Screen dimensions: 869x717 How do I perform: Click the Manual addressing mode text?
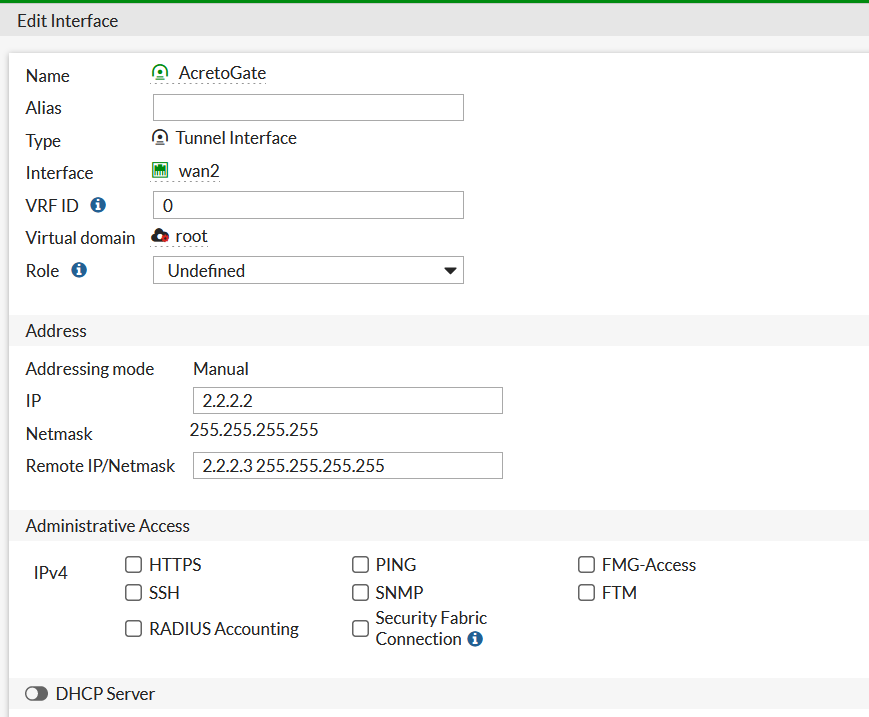pos(221,368)
